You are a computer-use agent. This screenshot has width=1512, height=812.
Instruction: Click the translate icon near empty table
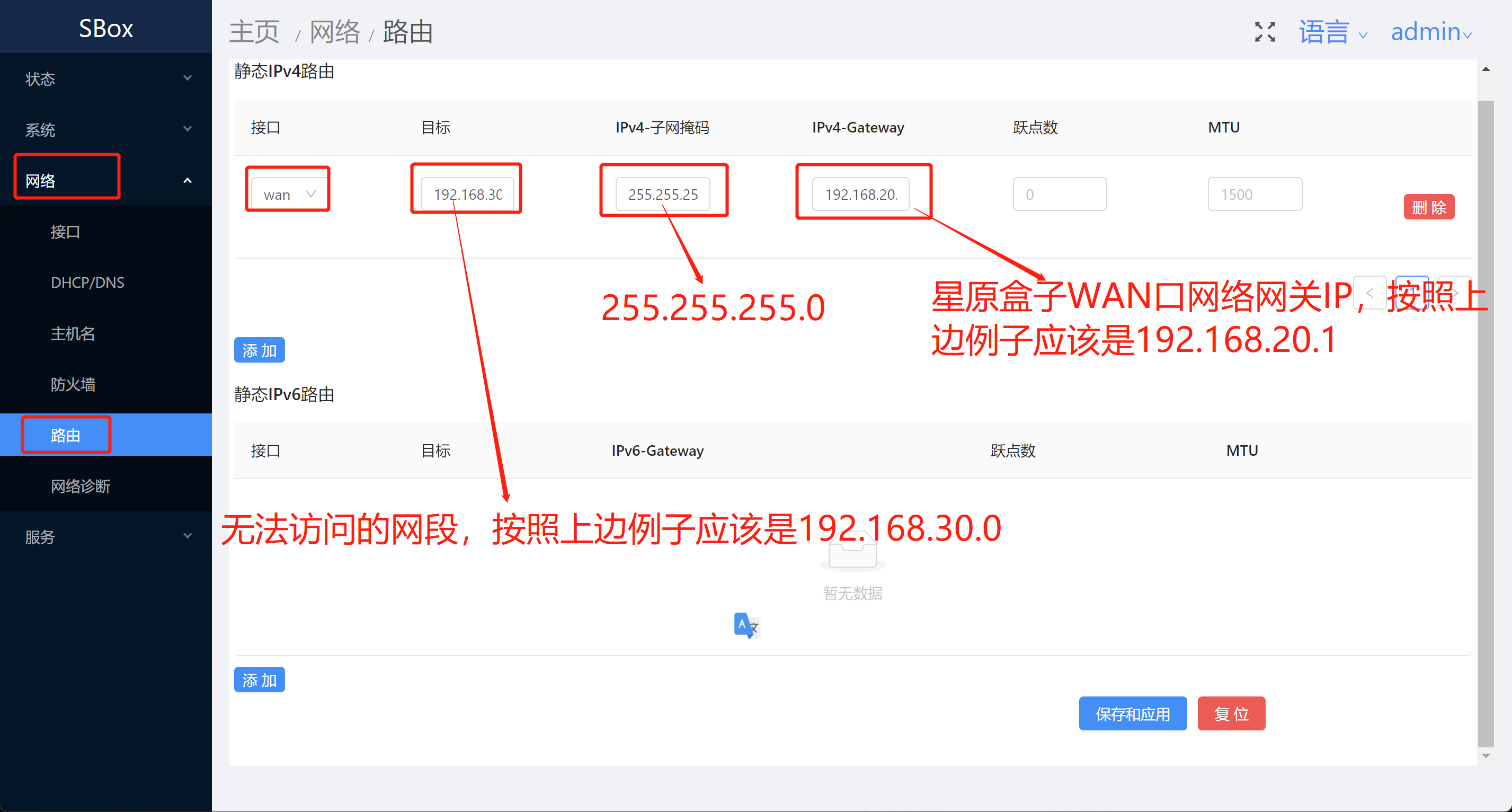[746, 625]
